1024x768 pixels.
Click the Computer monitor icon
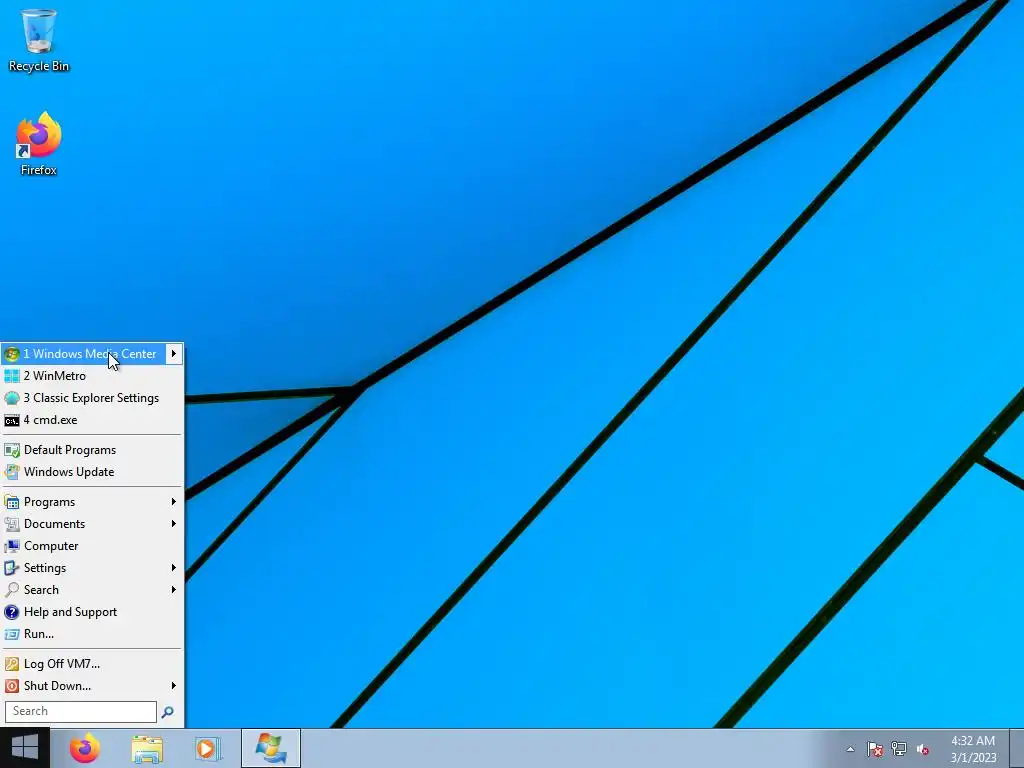click(12, 546)
